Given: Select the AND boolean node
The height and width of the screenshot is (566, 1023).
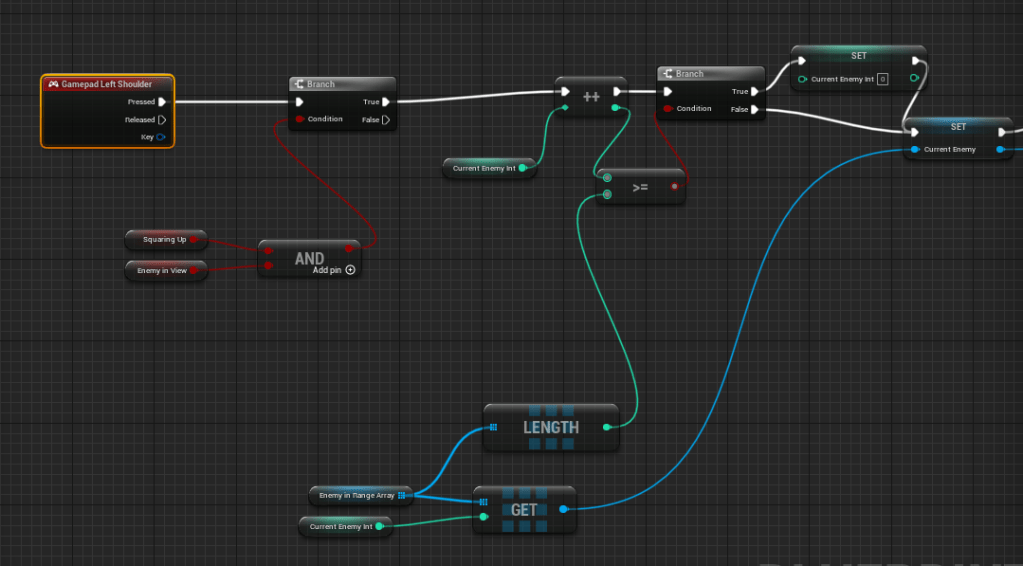Looking at the screenshot, I should click(x=309, y=258).
